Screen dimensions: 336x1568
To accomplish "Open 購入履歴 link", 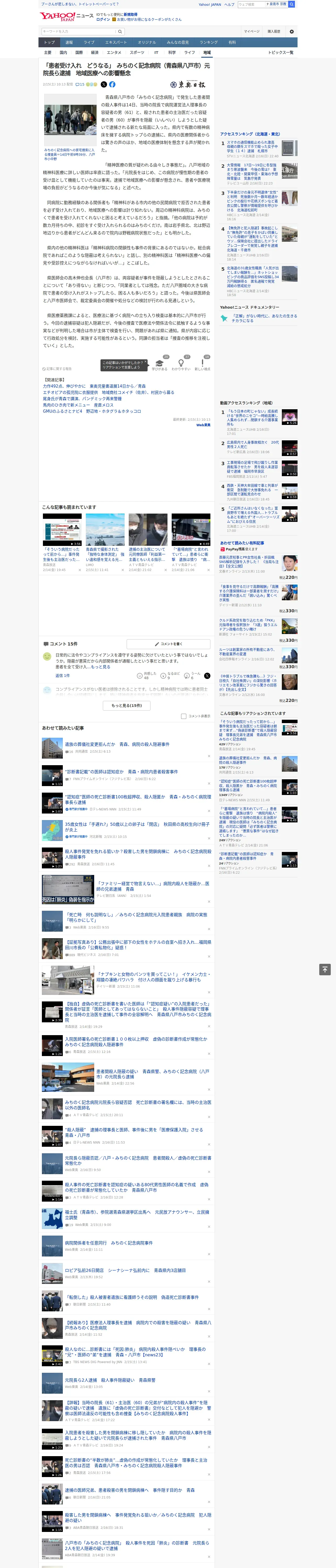I will coord(274,32).
